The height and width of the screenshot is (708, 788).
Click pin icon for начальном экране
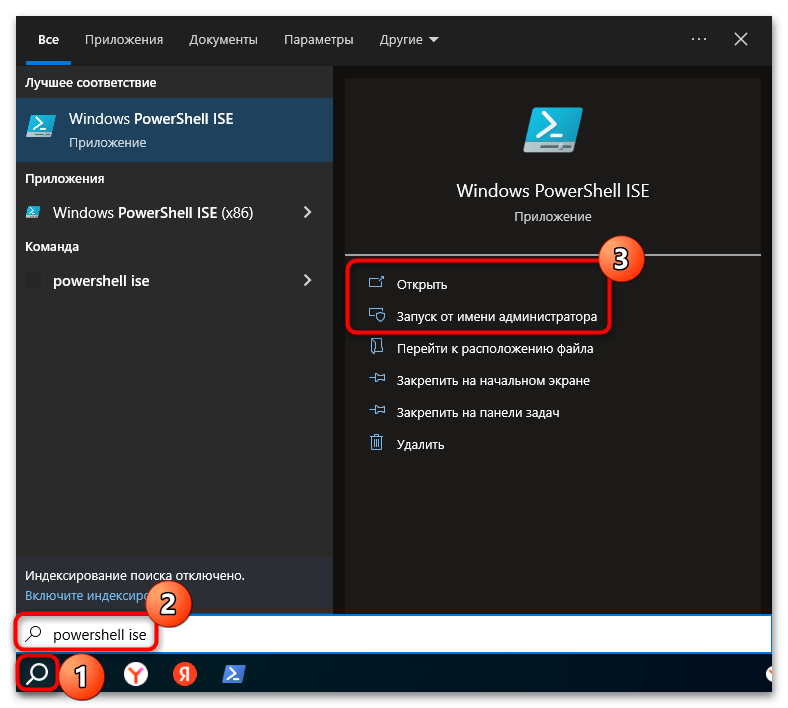click(377, 378)
